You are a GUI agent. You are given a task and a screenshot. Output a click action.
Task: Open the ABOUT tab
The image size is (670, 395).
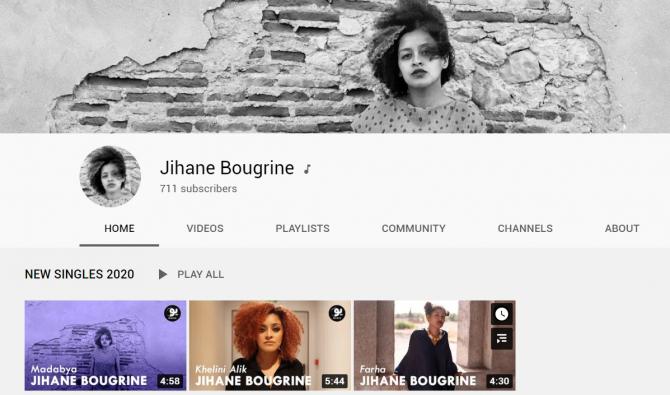(622, 229)
